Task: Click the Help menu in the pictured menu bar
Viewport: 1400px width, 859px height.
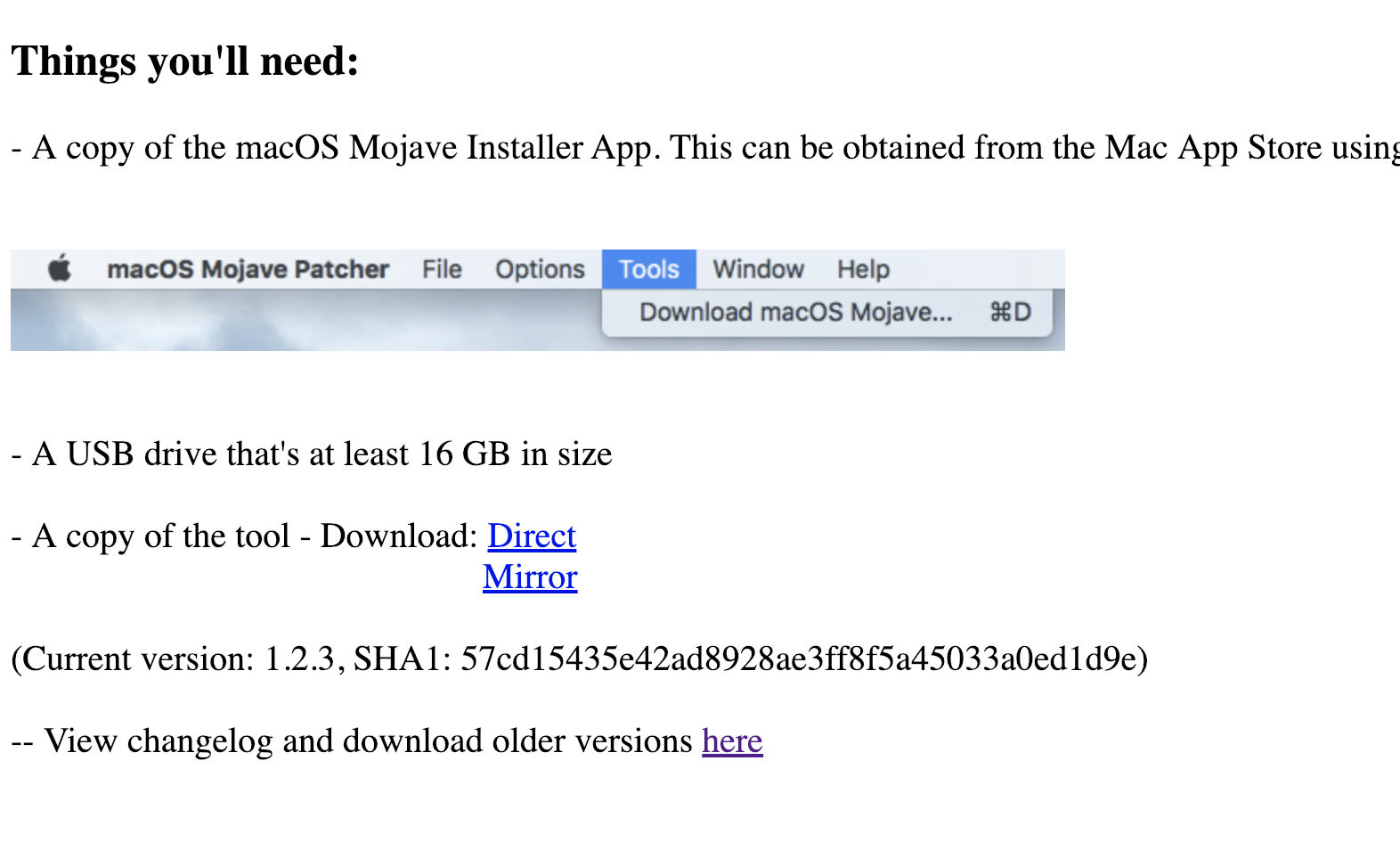Action: (x=863, y=269)
